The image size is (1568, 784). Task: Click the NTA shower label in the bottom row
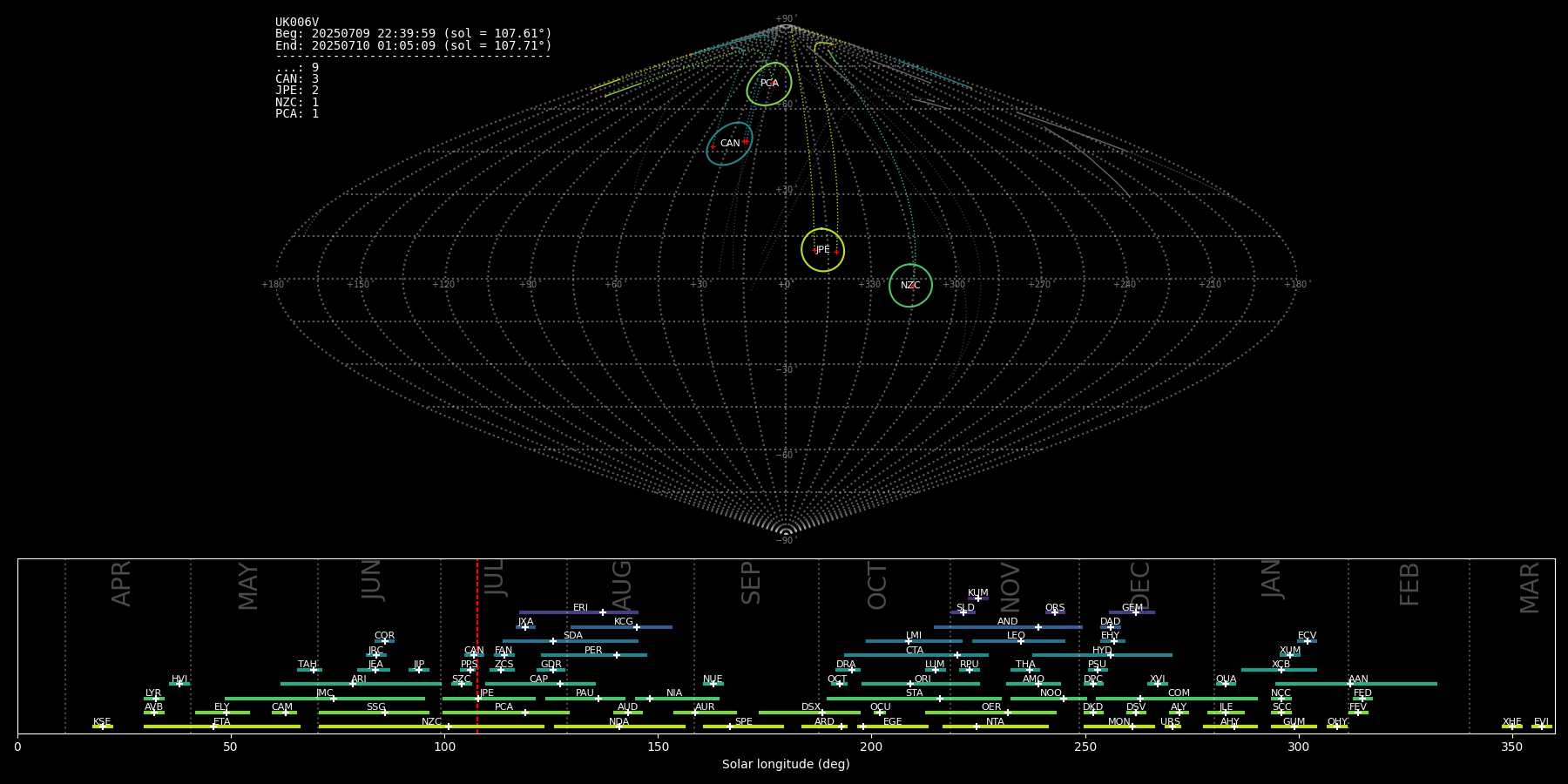click(x=995, y=722)
